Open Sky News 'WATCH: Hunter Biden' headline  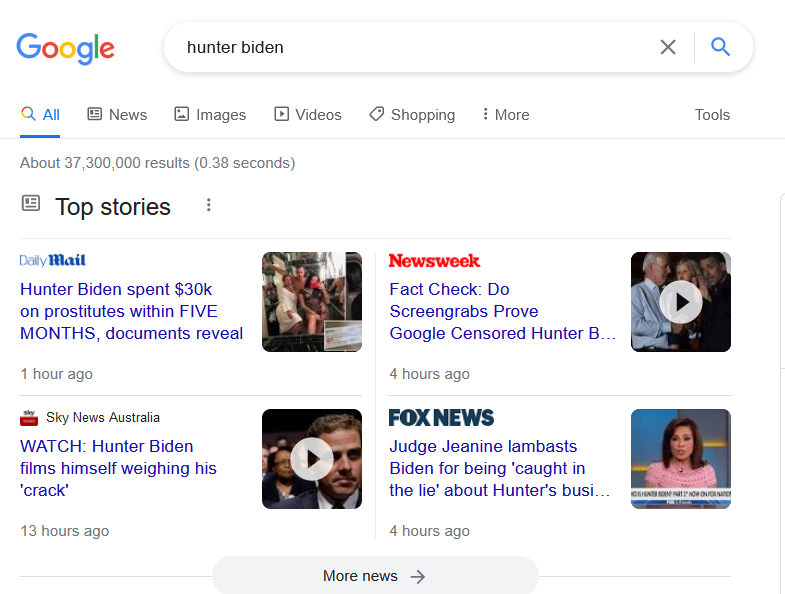tap(118, 468)
